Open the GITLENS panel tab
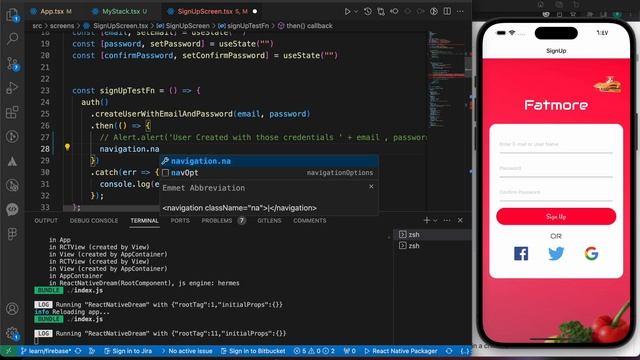 point(269,220)
